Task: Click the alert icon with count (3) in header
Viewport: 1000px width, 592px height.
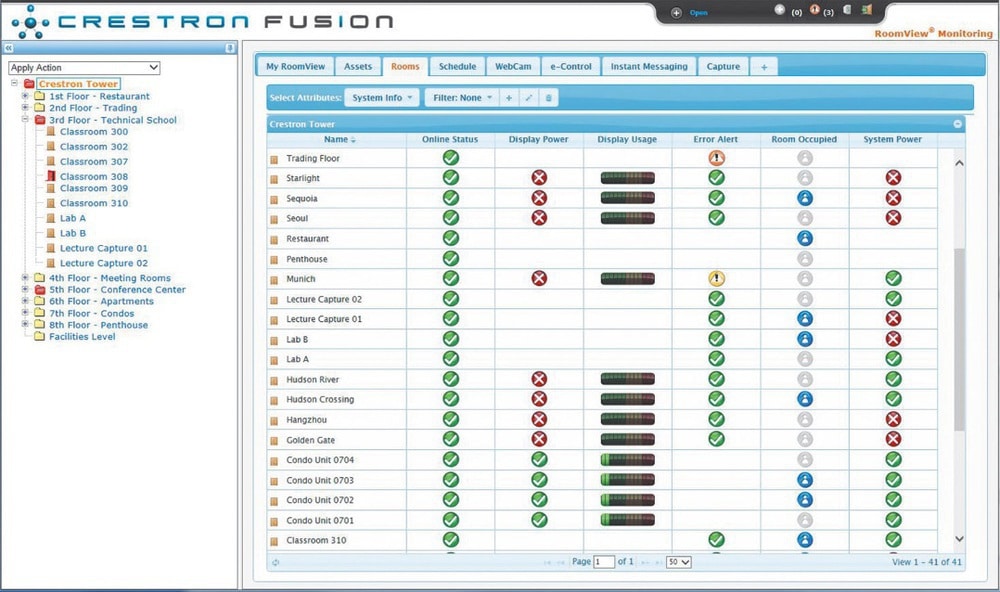Action: (x=814, y=10)
